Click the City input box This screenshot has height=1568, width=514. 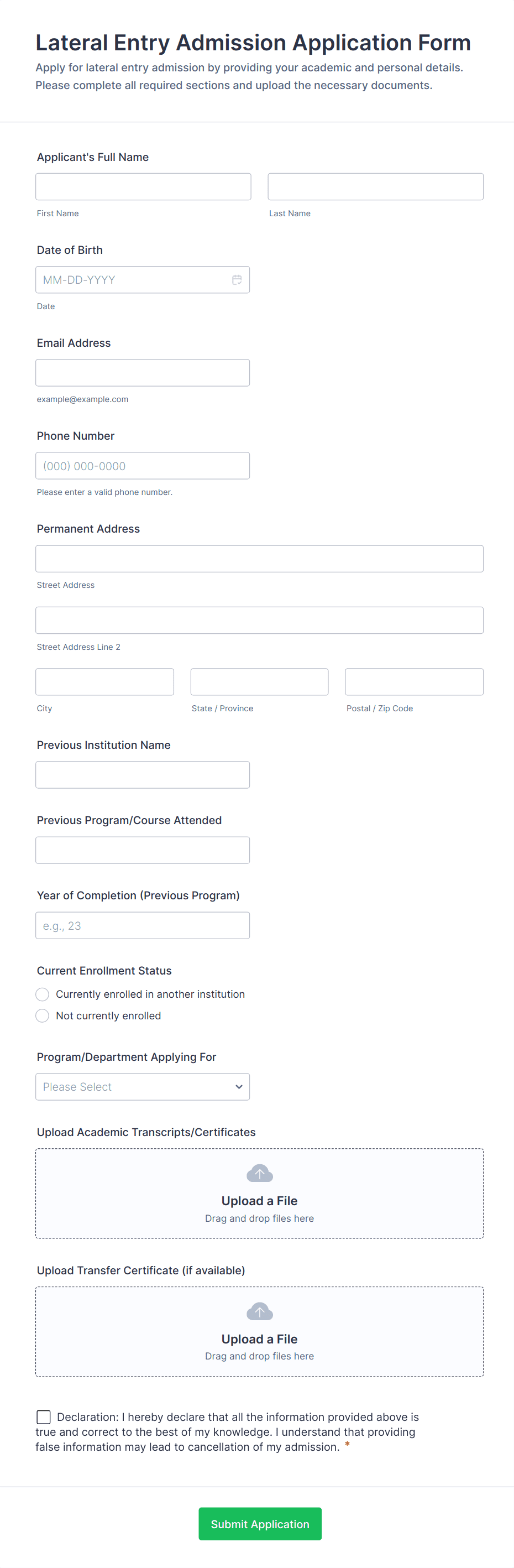tap(104, 682)
